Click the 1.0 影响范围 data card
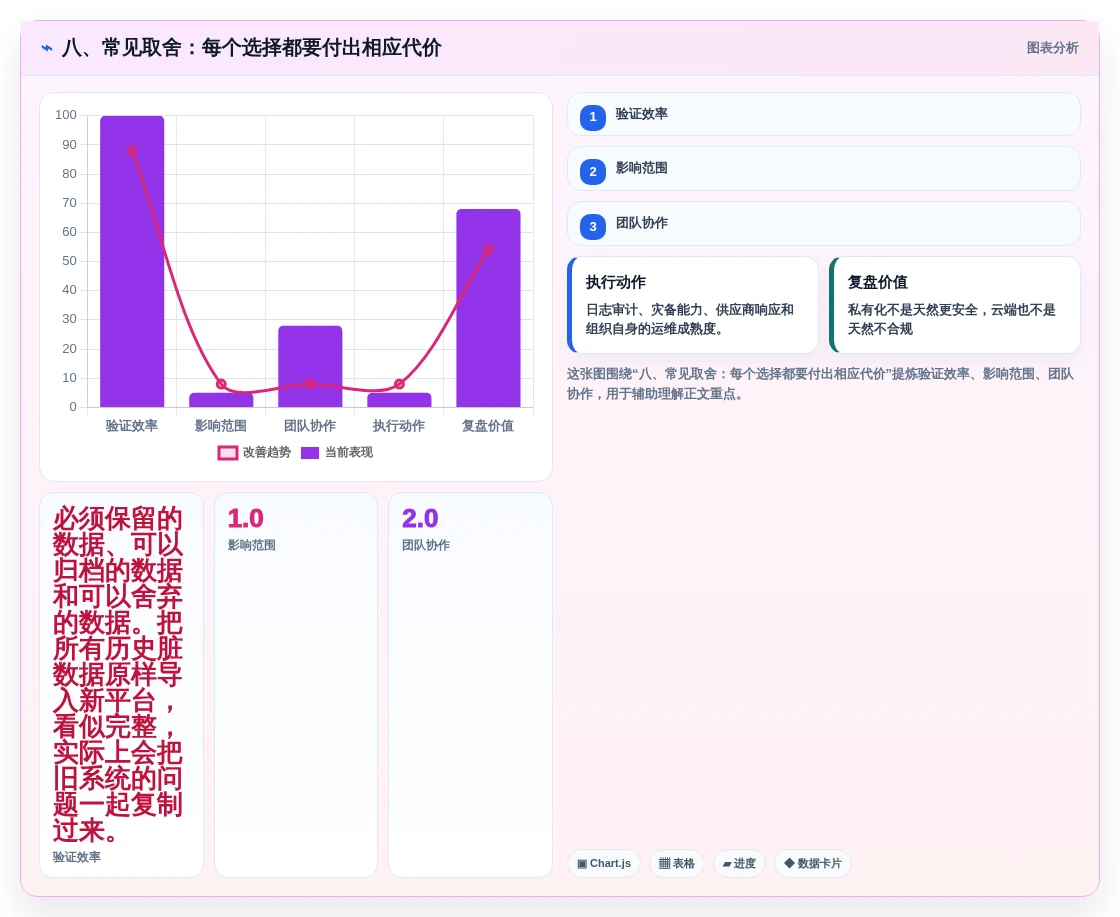1120x917 pixels. 296,685
